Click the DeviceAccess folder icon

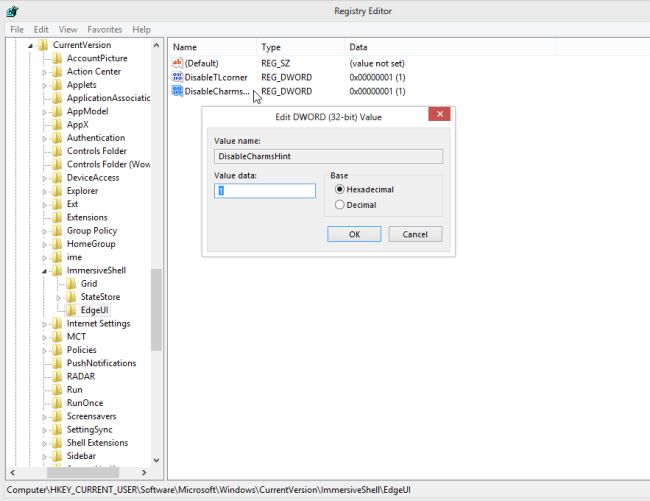[57, 177]
